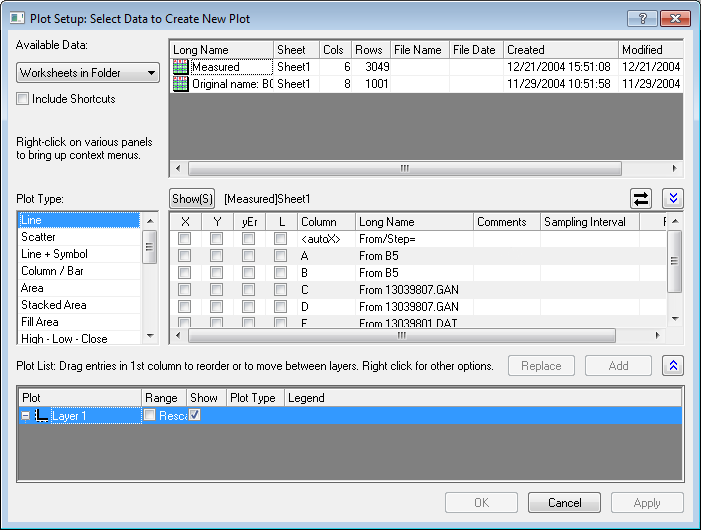Collapse the Layer 1 tree node
Image resolution: width=701 pixels, height=530 pixels.
25,415
